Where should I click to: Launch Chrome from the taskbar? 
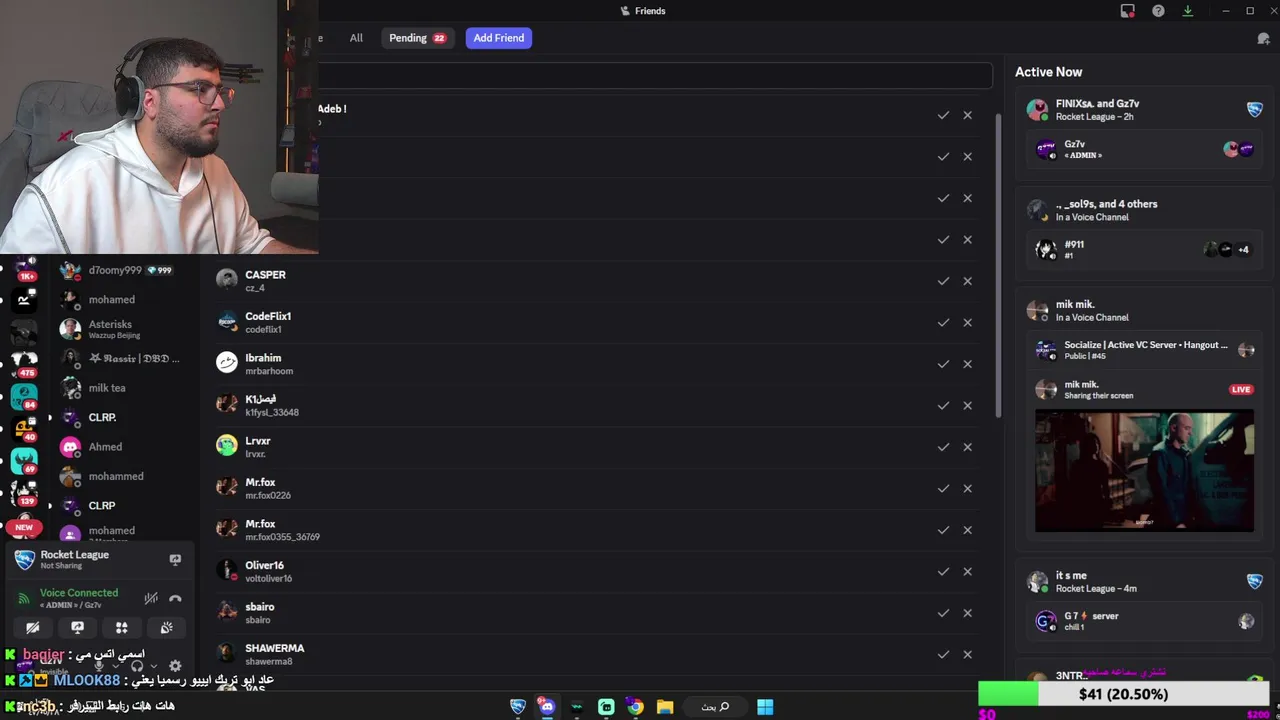click(x=635, y=707)
